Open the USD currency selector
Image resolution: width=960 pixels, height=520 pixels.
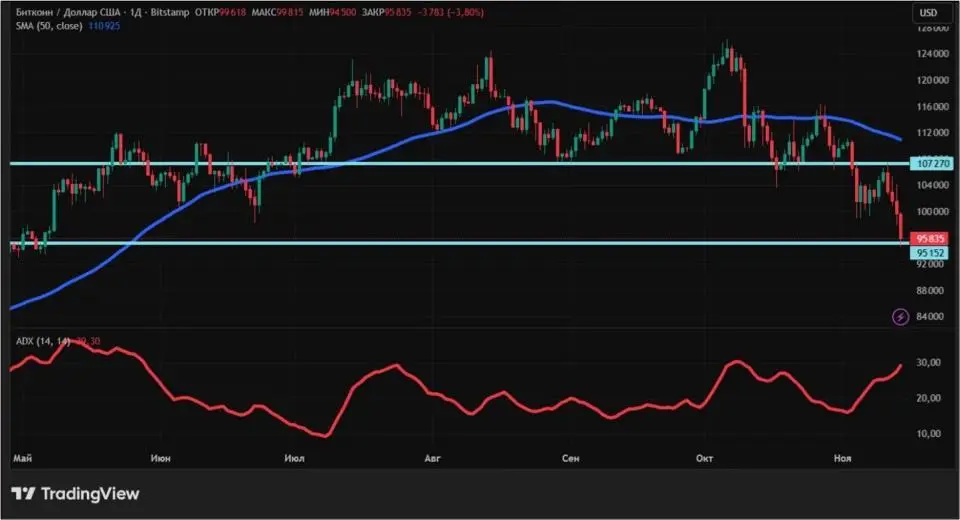point(927,13)
